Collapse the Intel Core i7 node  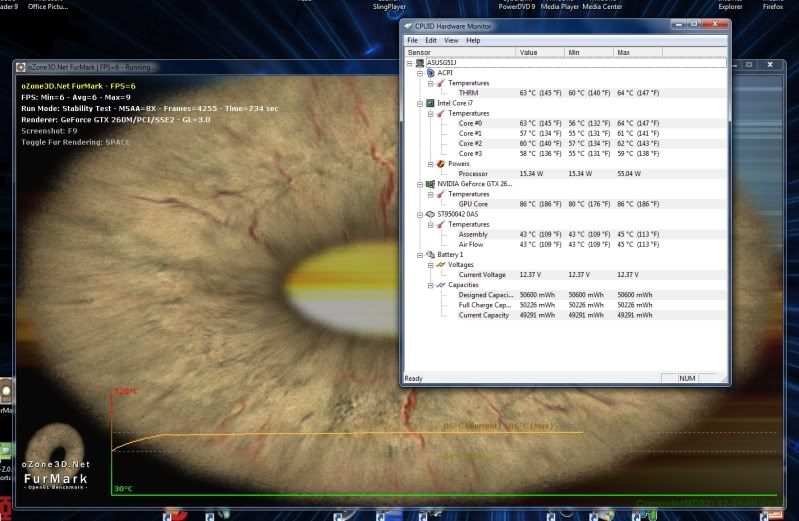pos(420,103)
